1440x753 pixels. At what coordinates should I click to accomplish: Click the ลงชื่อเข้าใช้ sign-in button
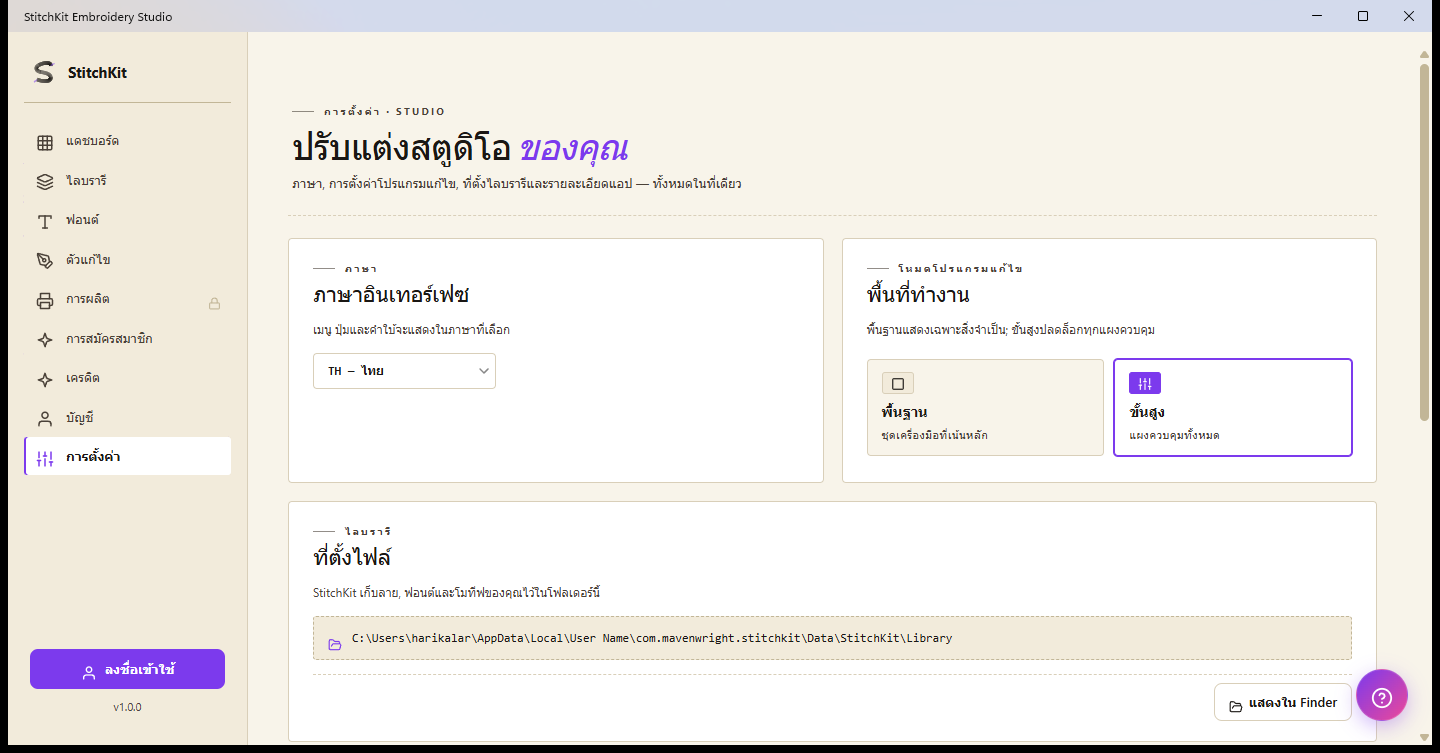pyautogui.click(x=127, y=669)
